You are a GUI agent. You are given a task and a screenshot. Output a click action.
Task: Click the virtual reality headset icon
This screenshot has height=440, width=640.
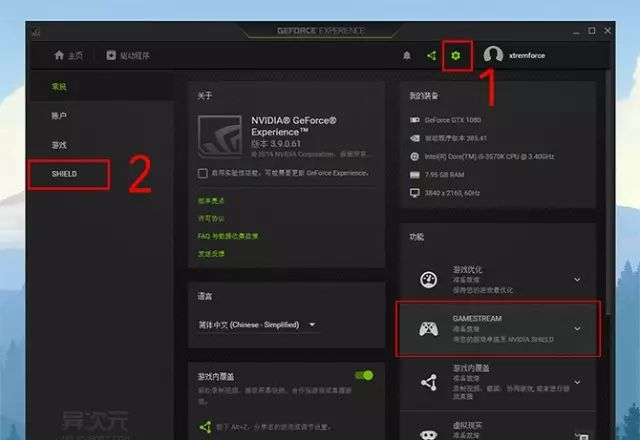click(x=429, y=435)
